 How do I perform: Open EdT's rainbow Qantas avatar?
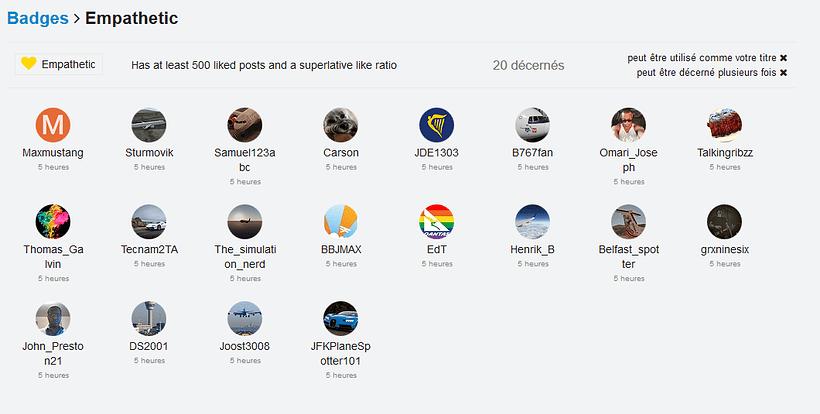click(437, 222)
